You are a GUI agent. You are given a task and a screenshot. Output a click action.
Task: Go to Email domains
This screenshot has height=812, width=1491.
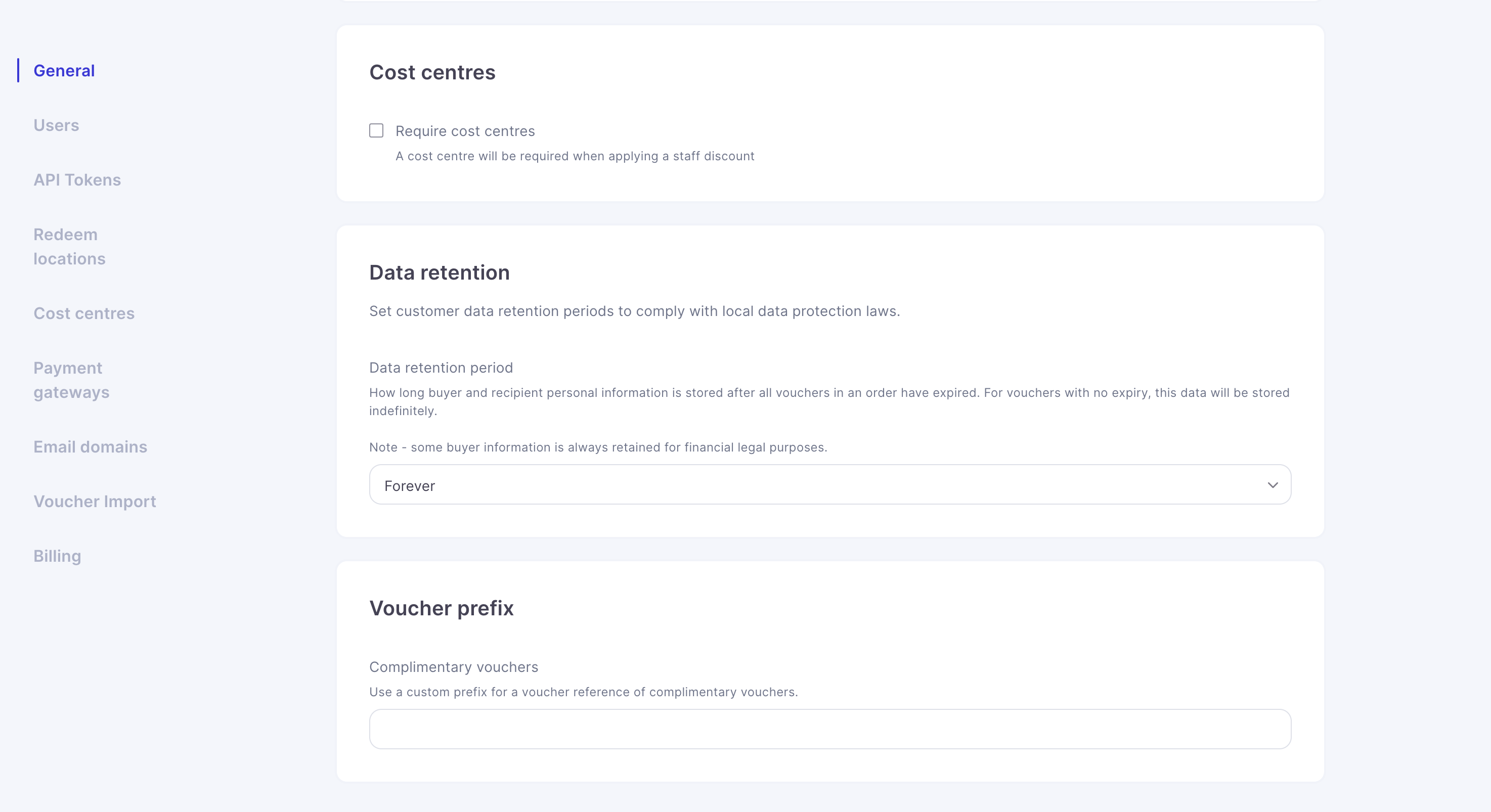(x=91, y=447)
